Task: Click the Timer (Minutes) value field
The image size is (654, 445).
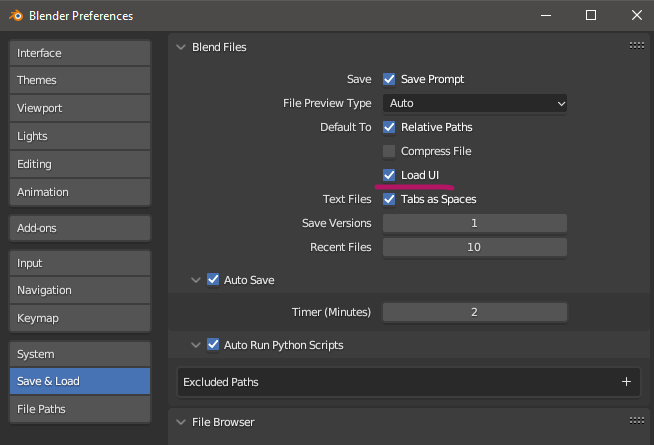Action: (475, 312)
